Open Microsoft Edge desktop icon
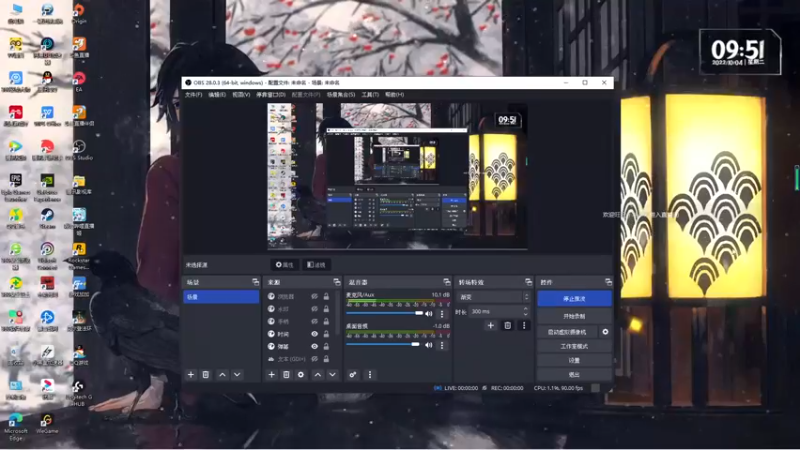The height and width of the screenshot is (450, 800). click(x=16, y=427)
